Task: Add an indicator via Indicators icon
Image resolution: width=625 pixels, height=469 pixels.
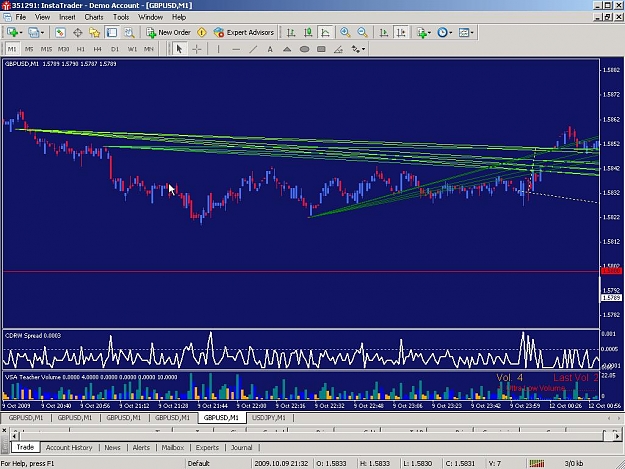Action: point(421,33)
